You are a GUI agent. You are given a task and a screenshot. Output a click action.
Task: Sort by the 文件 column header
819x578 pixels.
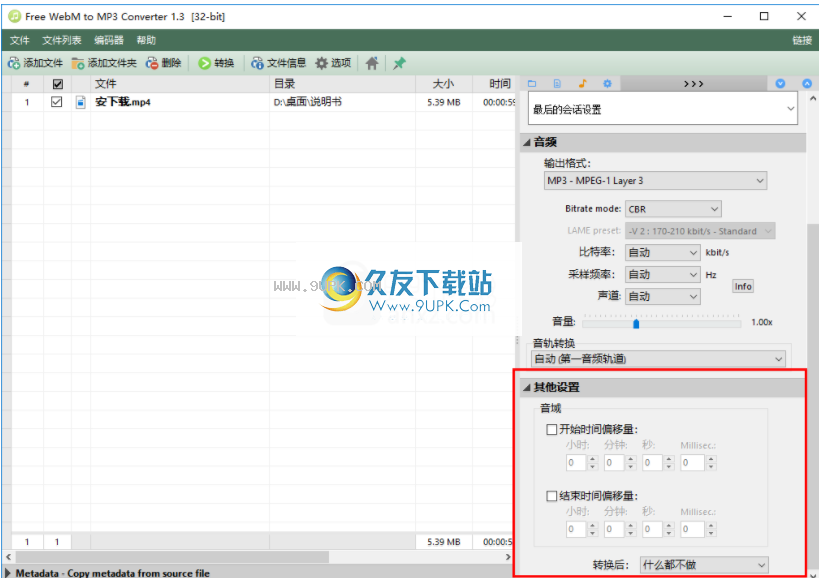(180, 84)
